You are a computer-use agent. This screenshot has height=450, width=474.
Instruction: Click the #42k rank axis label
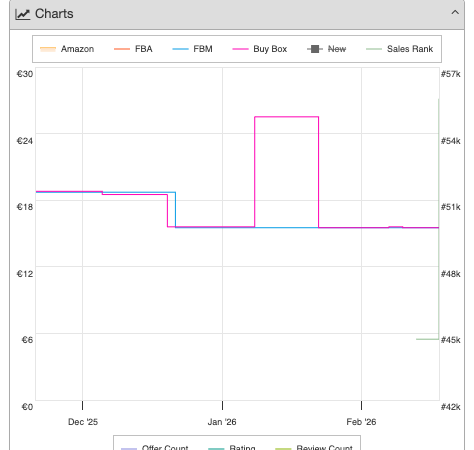click(x=451, y=407)
